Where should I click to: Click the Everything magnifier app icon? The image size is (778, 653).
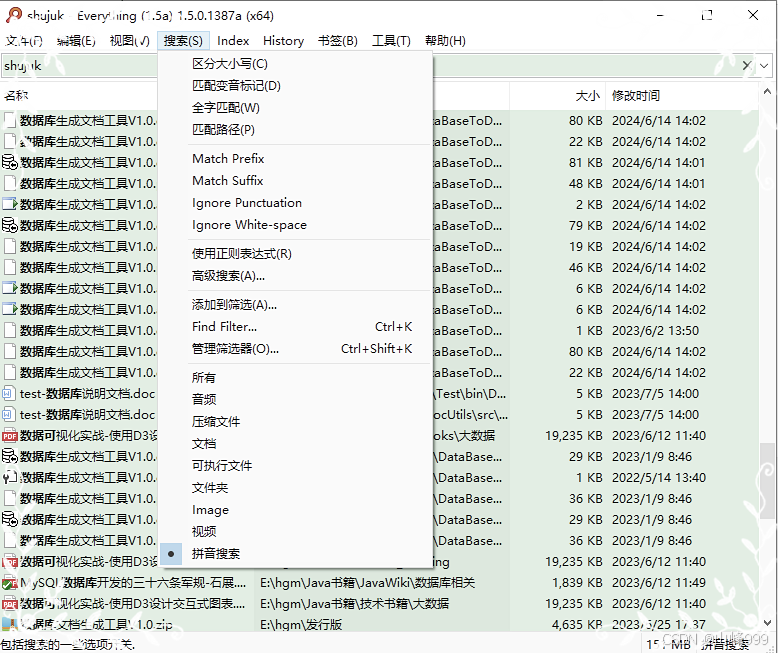[13, 15]
